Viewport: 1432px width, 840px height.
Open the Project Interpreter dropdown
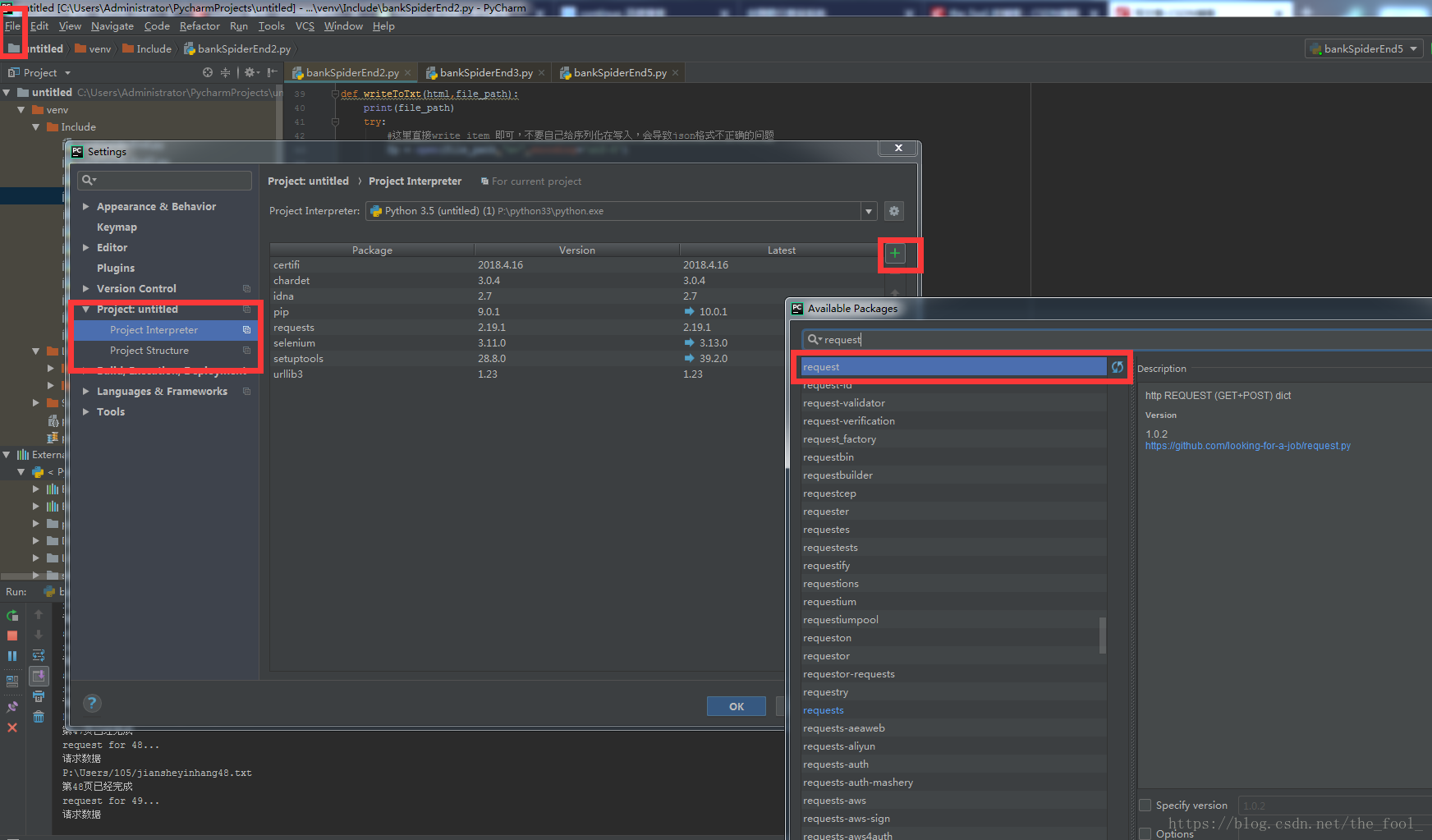[x=869, y=211]
